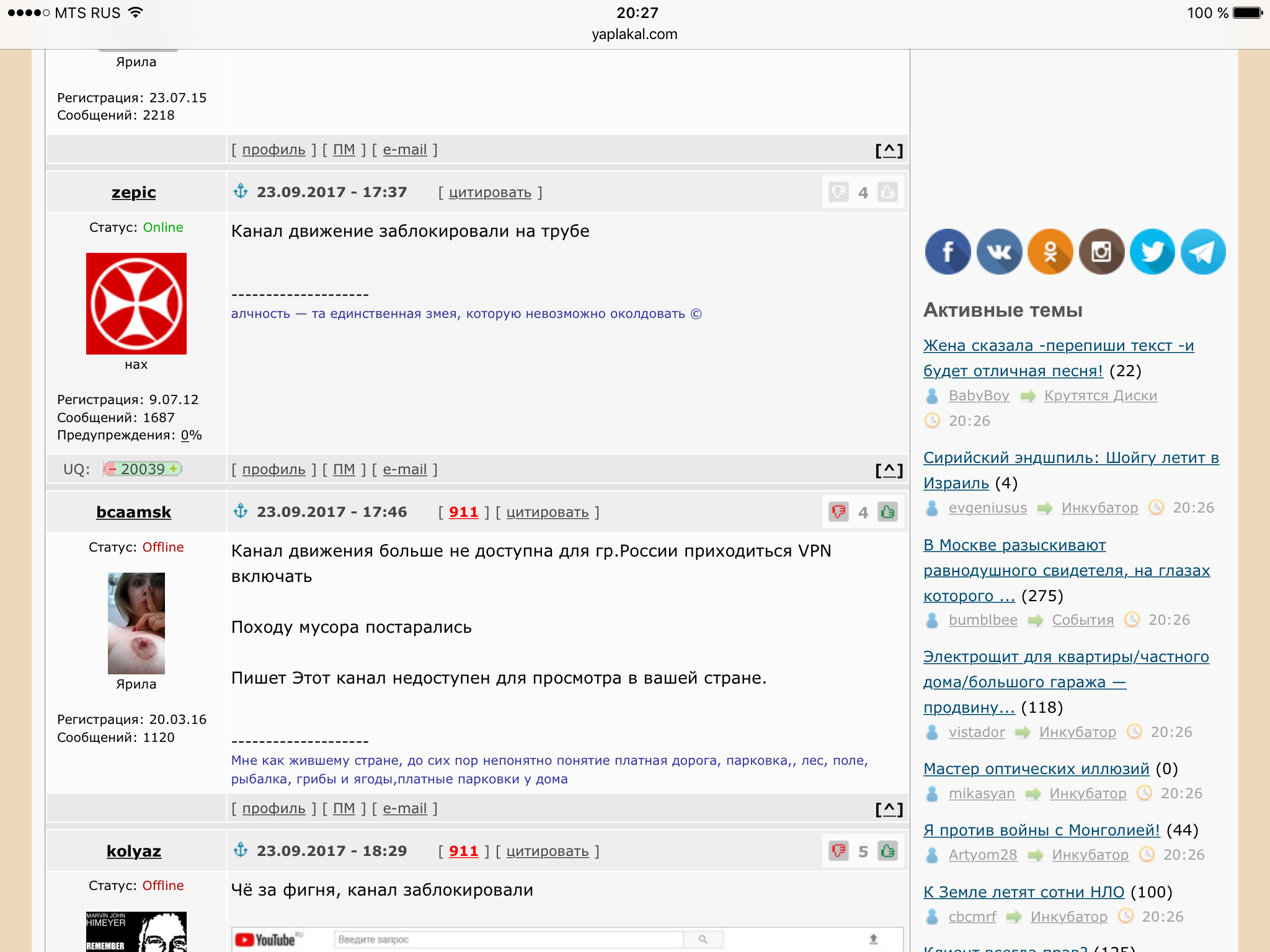1270x952 pixels.
Task: Click the anchor icon on kolyaz's post
Action: pos(241,850)
